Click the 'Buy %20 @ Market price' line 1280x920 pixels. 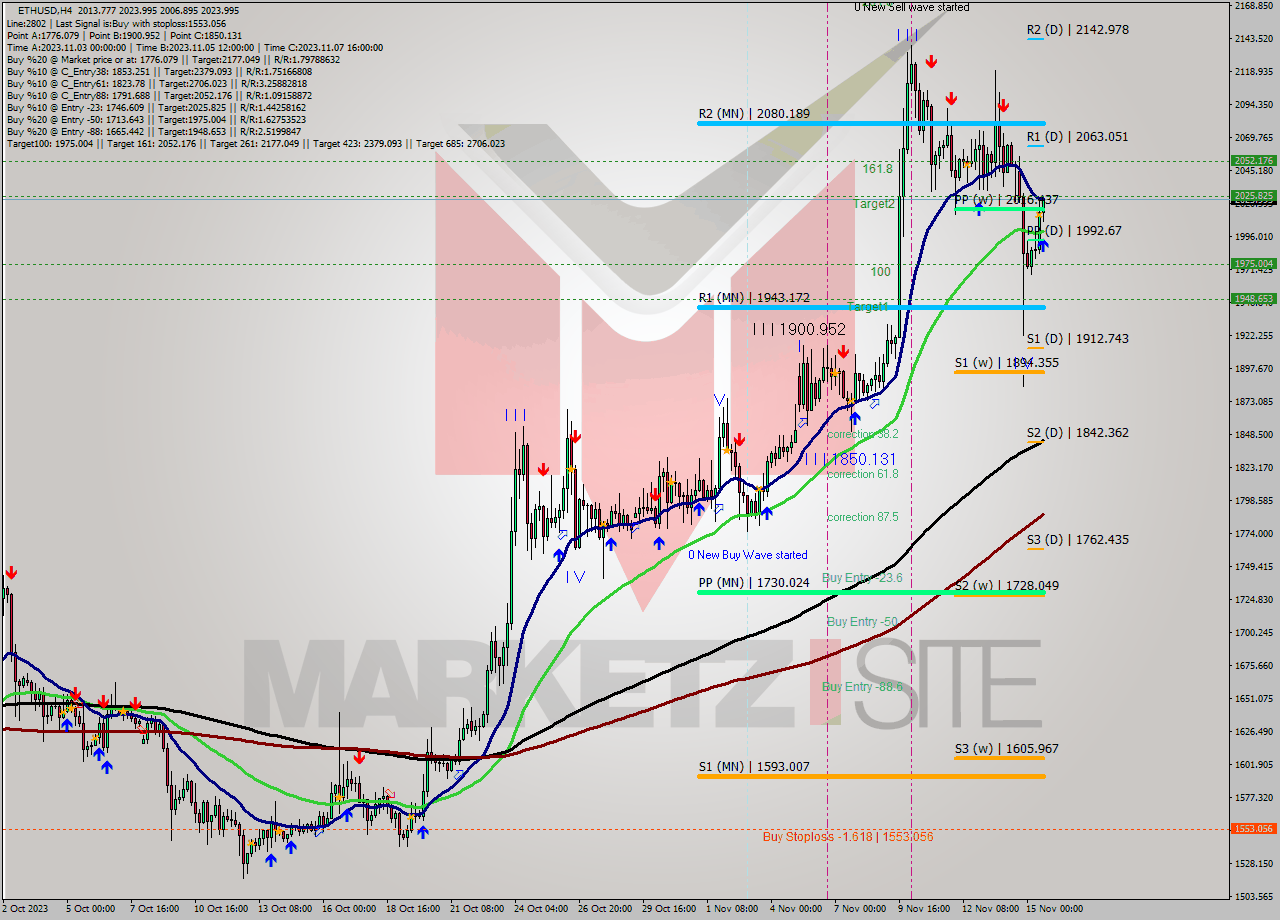(173, 59)
